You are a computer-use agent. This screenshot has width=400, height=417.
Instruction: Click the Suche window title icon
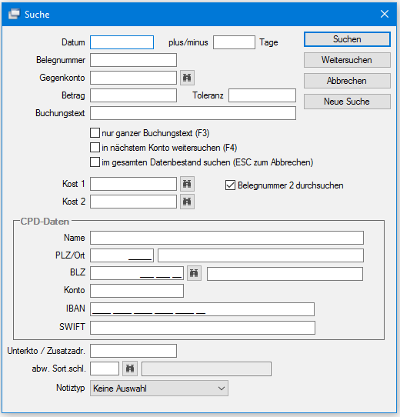(x=14, y=14)
